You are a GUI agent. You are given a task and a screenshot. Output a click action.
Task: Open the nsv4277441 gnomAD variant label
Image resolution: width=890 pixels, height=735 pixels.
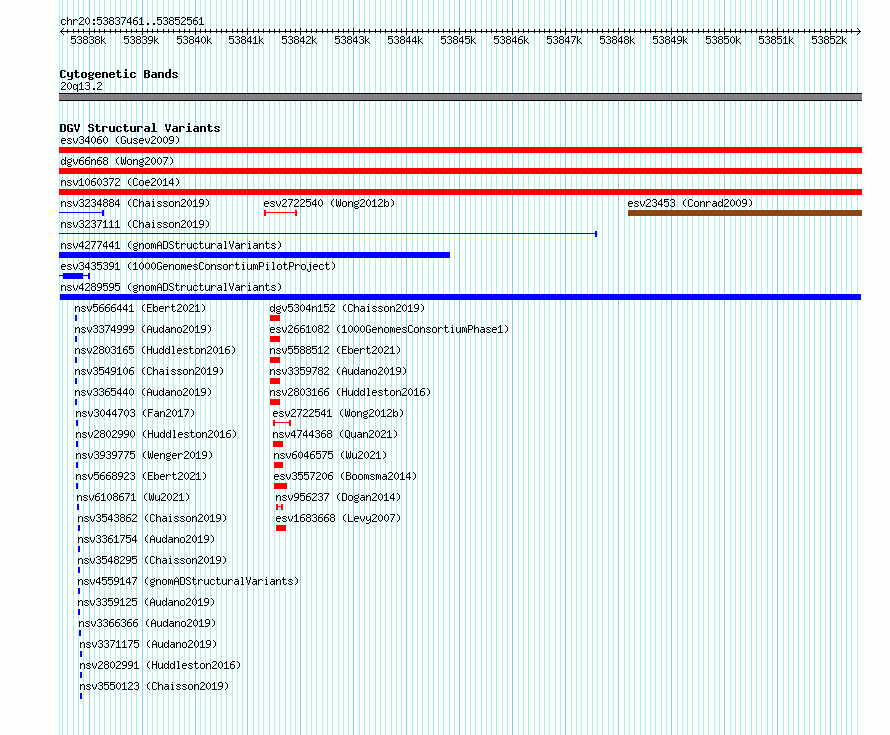pos(171,245)
